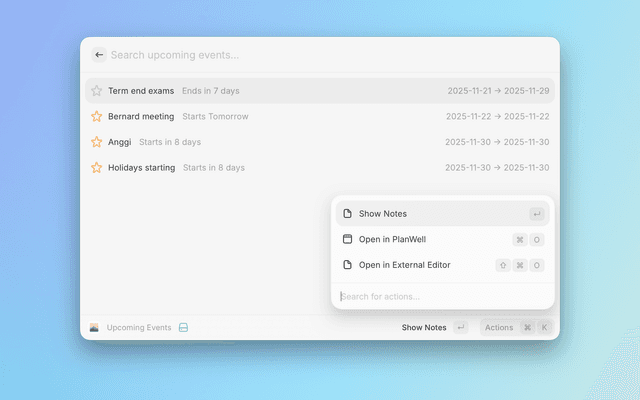Unstar the Anggi event
Viewport: 640px width, 400px height.
click(x=97, y=142)
